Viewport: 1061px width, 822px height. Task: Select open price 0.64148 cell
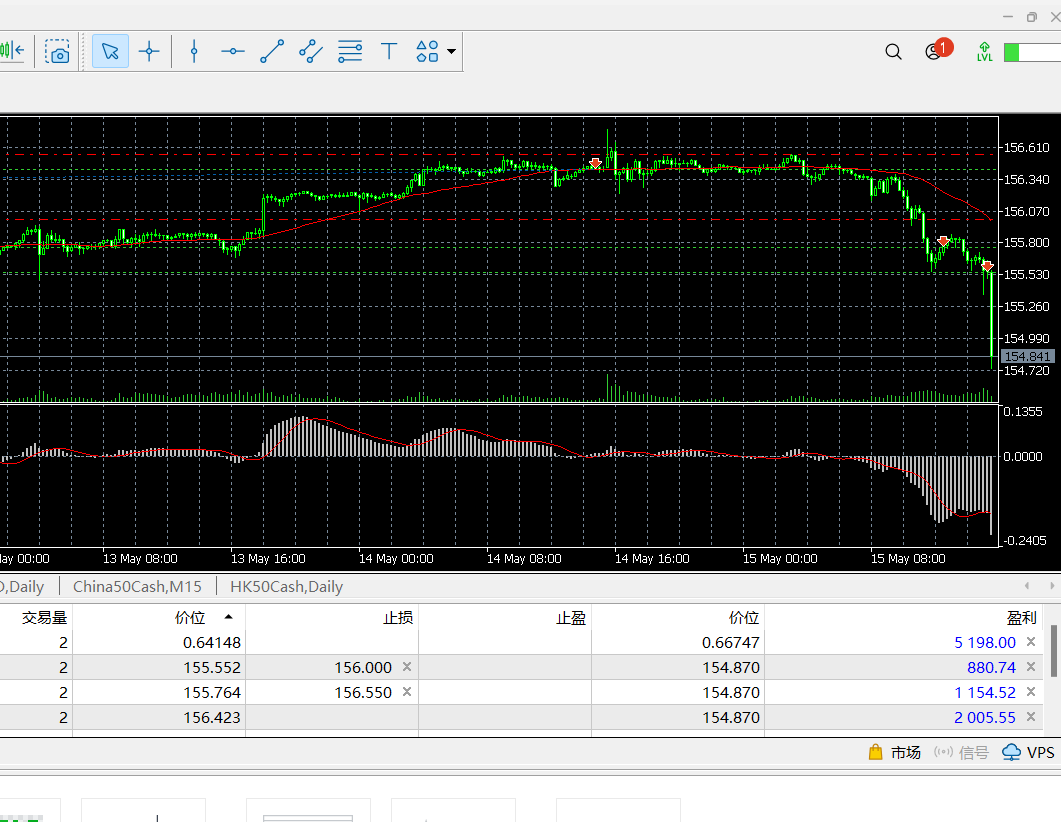[x=212, y=643]
